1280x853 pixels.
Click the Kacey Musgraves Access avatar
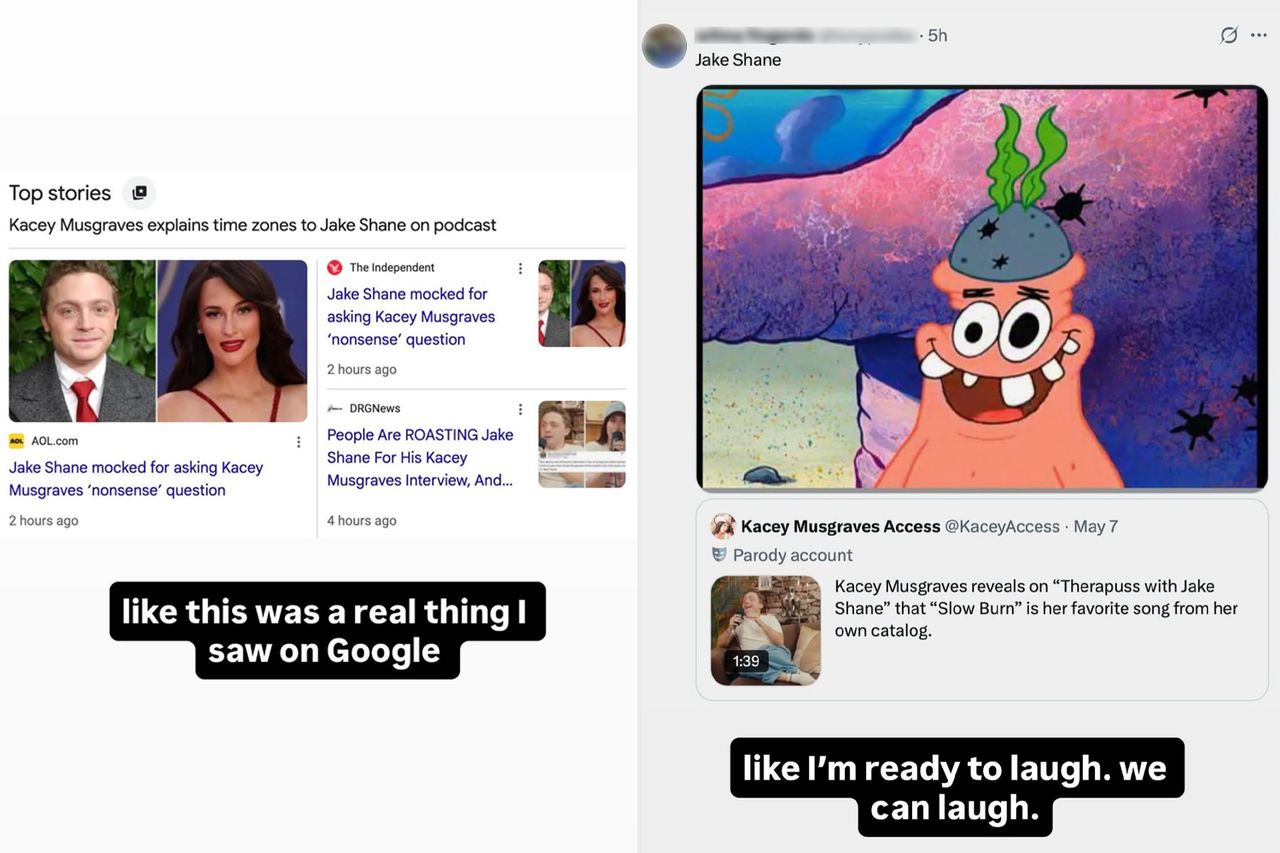click(723, 526)
